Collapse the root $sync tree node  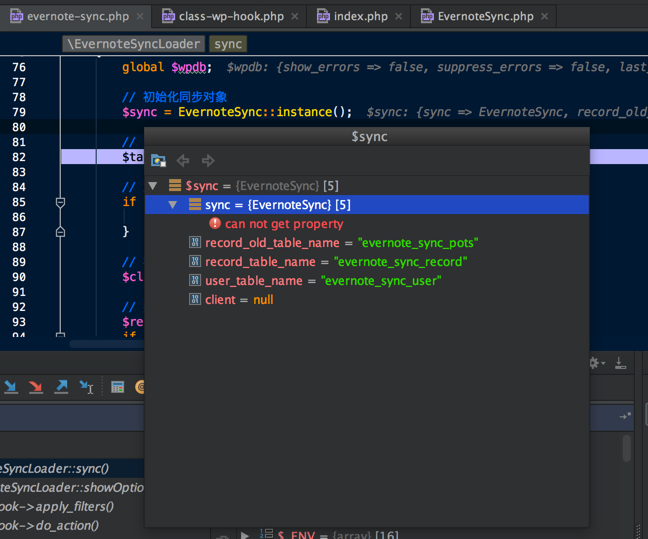pos(153,186)
